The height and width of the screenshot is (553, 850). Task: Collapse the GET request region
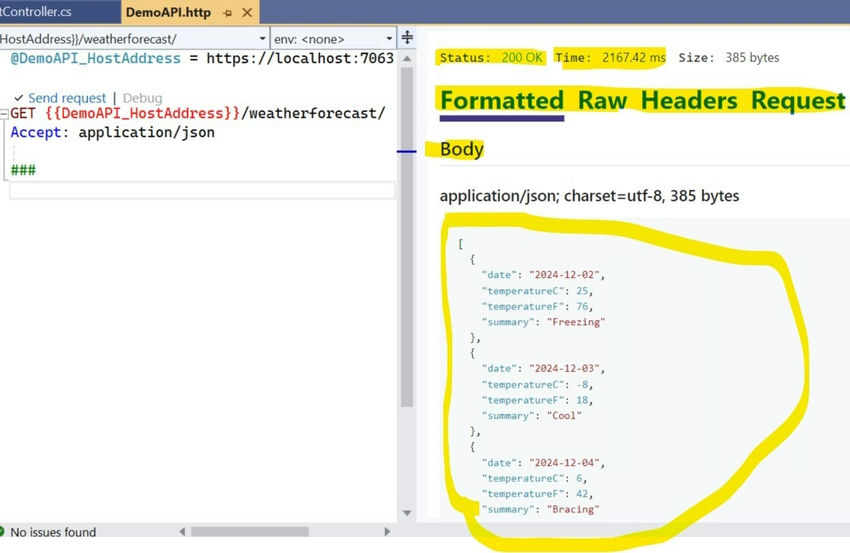tap(4, 113)
